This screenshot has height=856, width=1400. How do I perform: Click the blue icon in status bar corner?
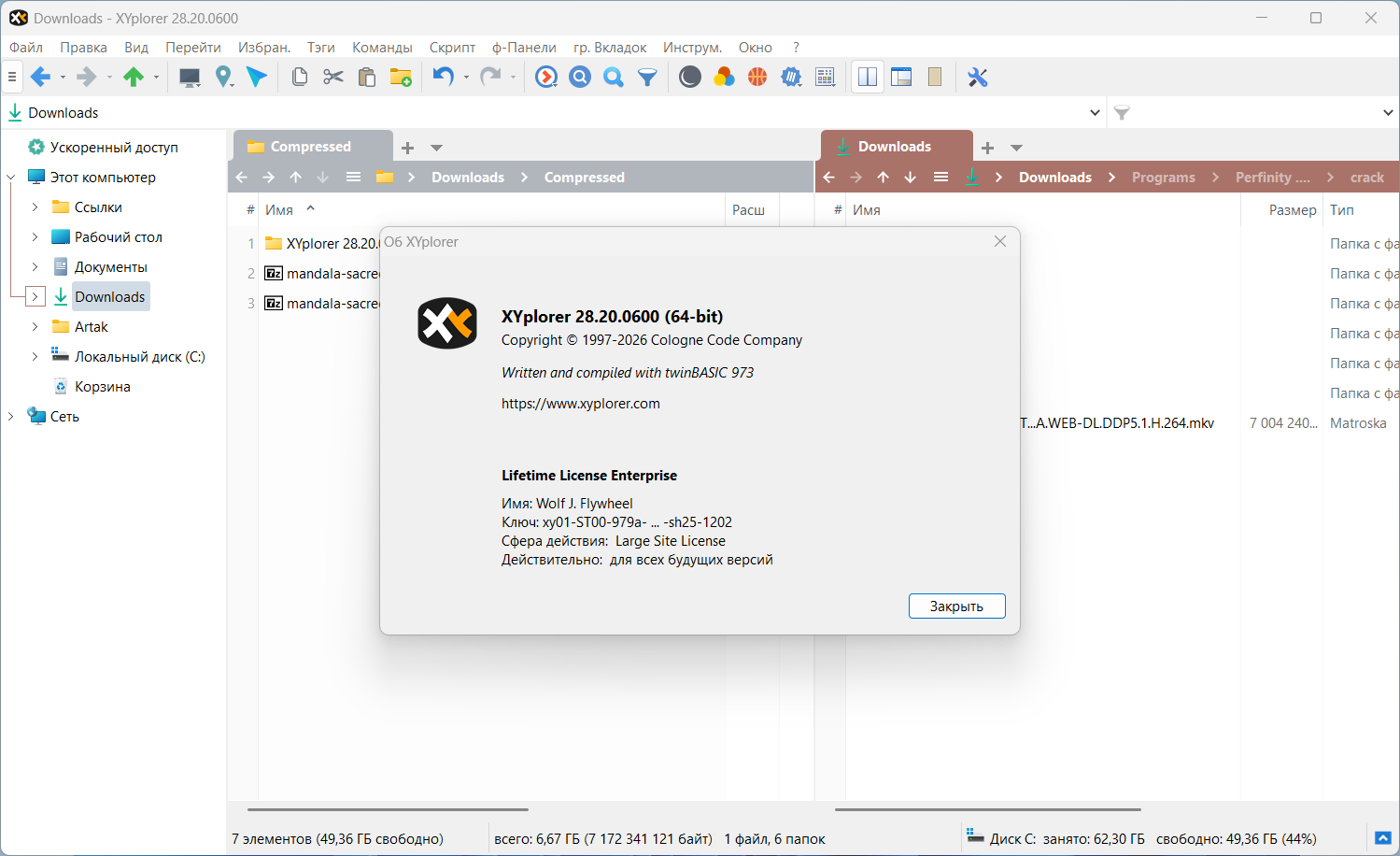click(x=1383, y=838)
